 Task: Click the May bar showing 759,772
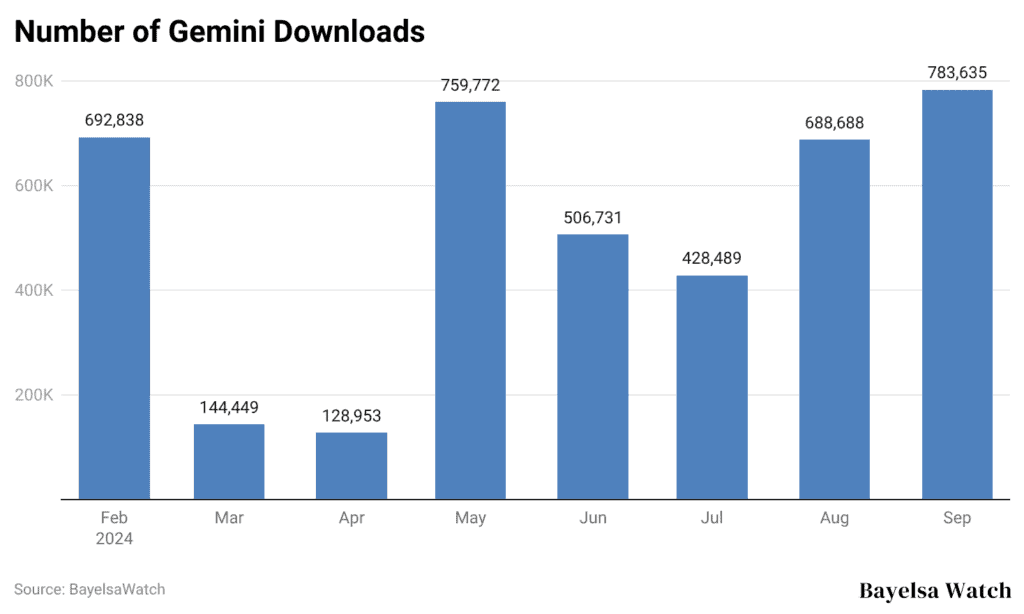(x=470, y=300)
